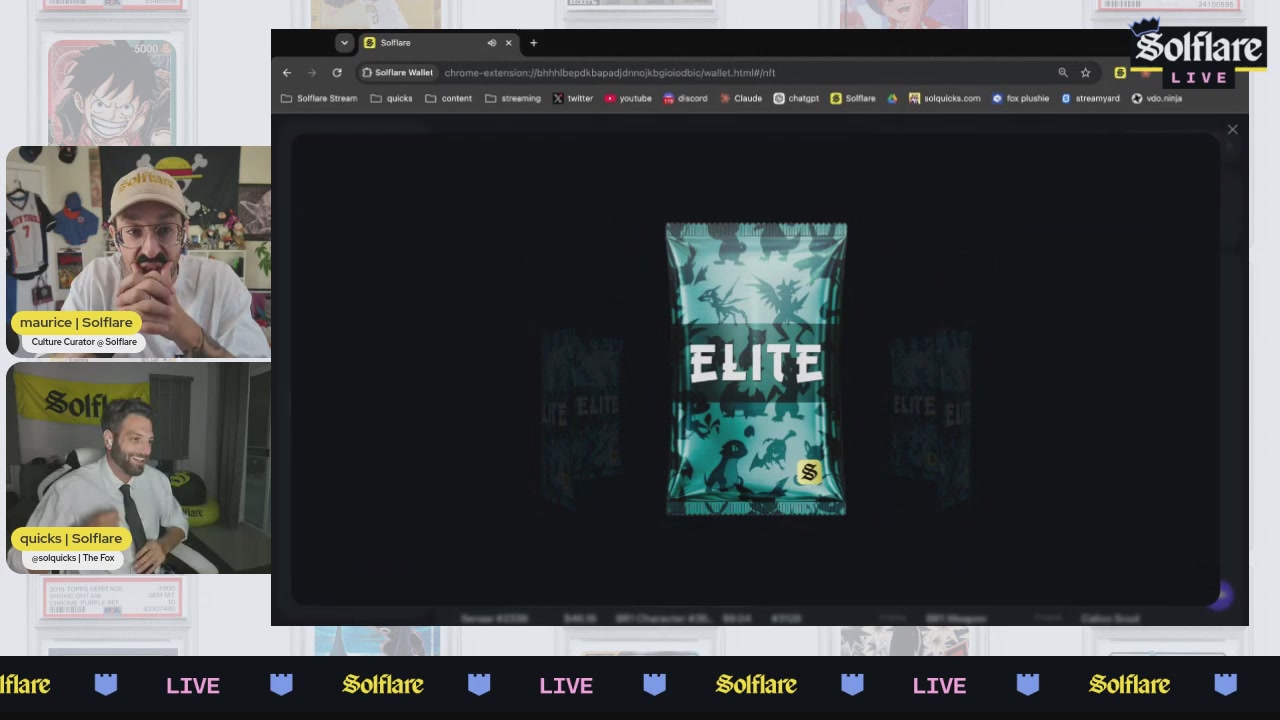This screenshot has height=720, width=1280.
Task: Open the content bookmark folder
Action: (x=448, y=98)
